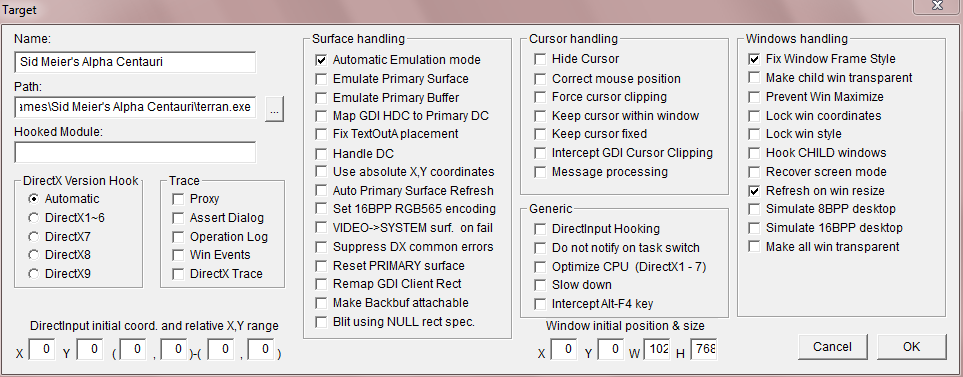Enable the DirectX Trace checkbox
963x377 pixels.
click(178, 274)
